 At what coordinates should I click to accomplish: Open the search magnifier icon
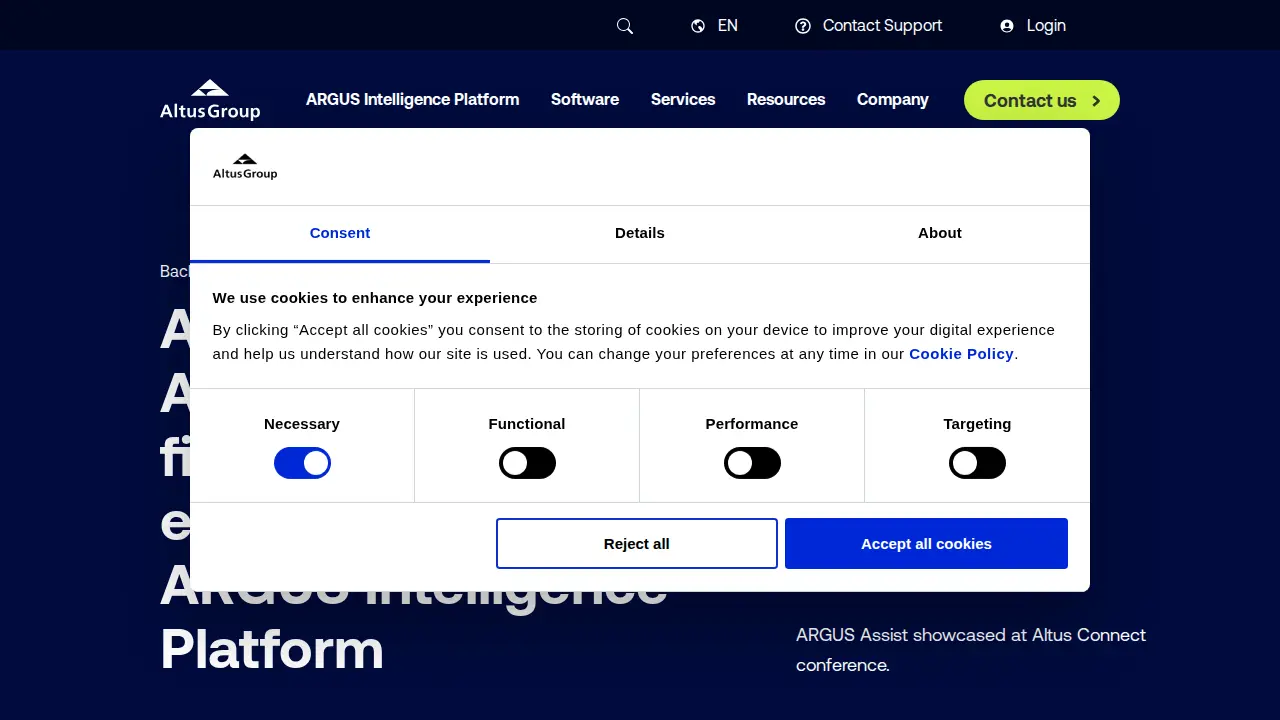tap(625, 26)
